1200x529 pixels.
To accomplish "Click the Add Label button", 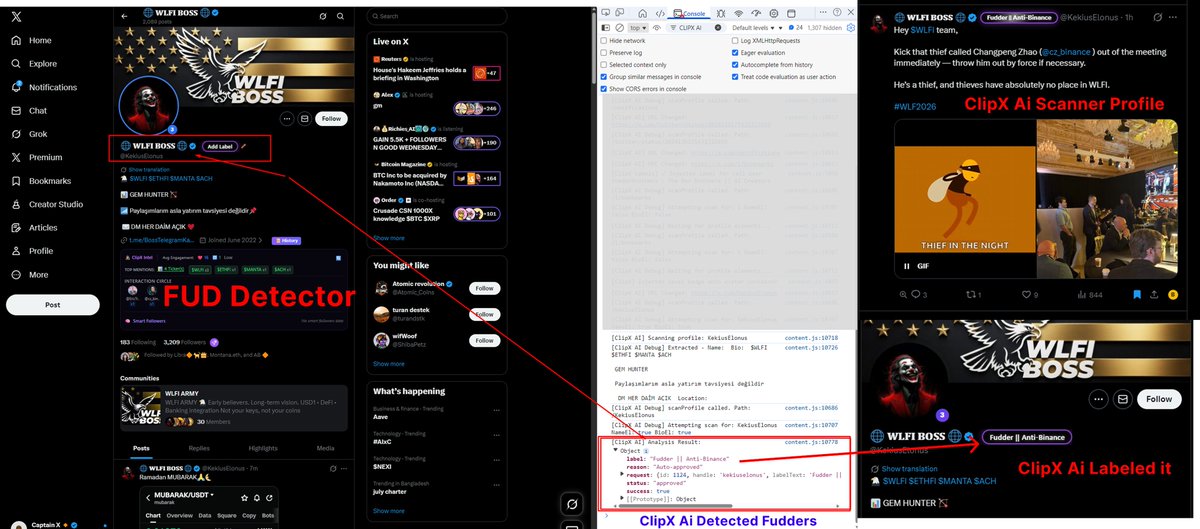I will click(219, 146).
